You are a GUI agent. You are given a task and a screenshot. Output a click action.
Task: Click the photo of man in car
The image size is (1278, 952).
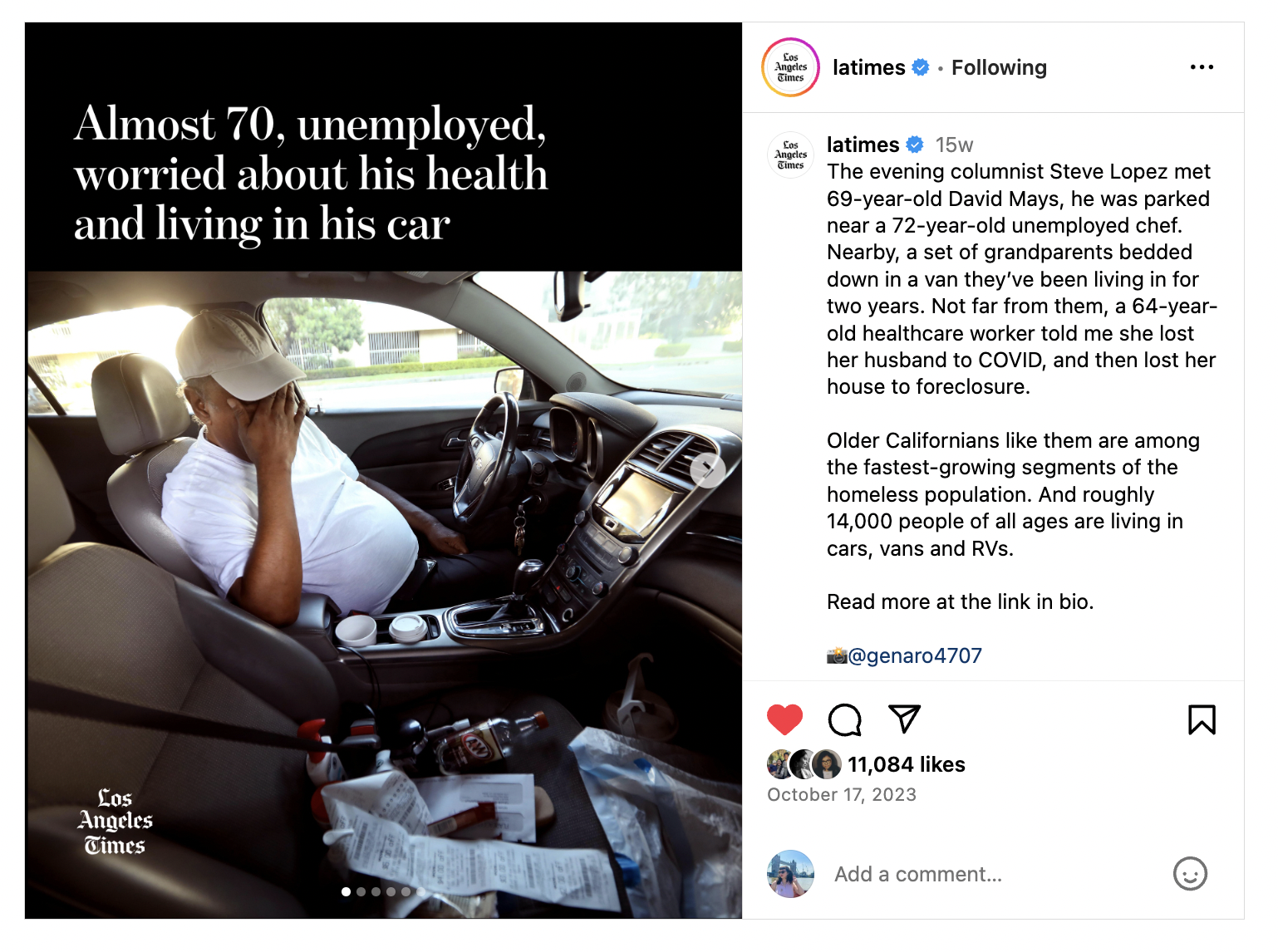click(x=383, y=595)
